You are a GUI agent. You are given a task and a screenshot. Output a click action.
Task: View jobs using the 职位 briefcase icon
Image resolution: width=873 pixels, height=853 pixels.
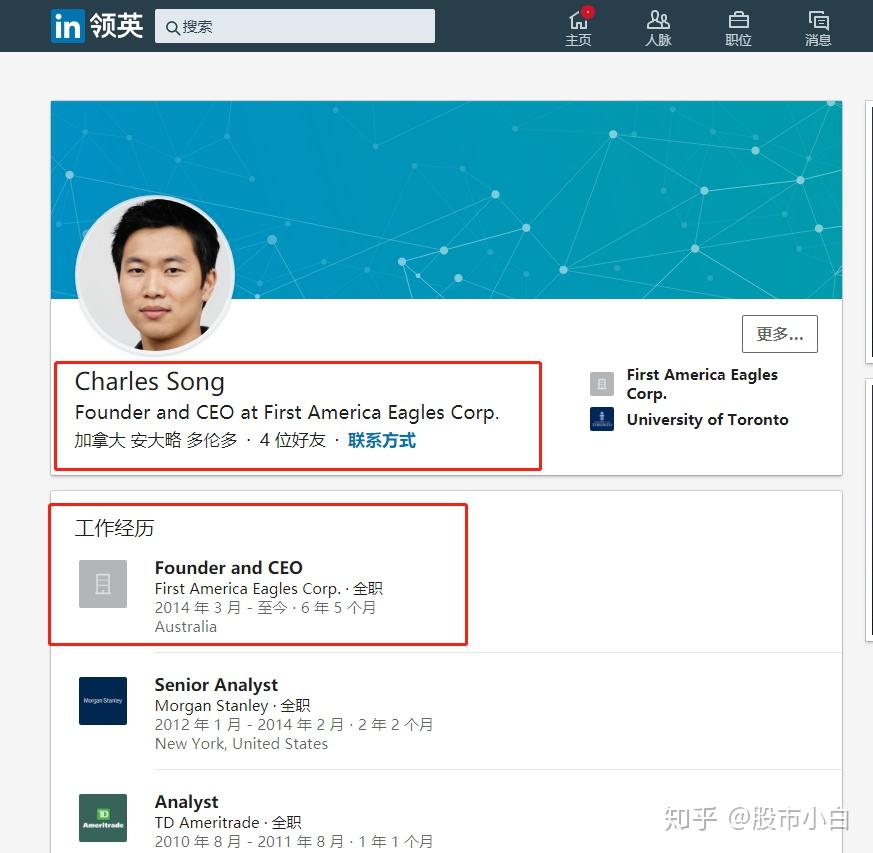pos(738,27)
